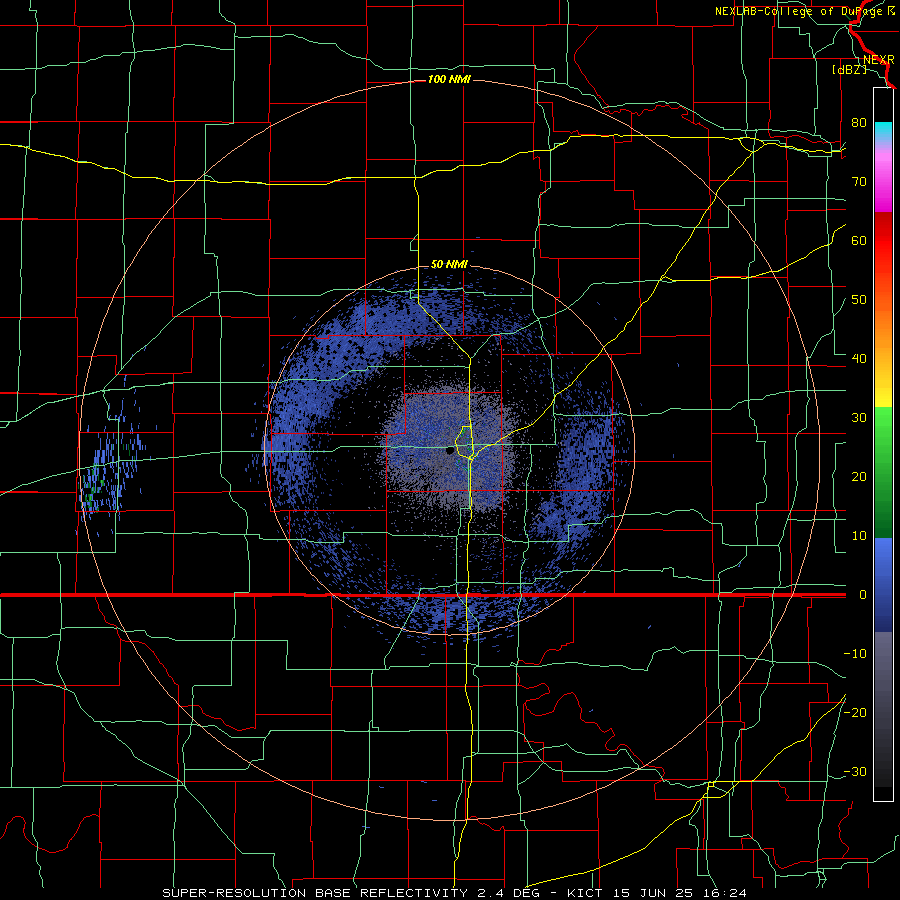Click the red segment of the color bar
900x900 pixels.
coord(883,244)
